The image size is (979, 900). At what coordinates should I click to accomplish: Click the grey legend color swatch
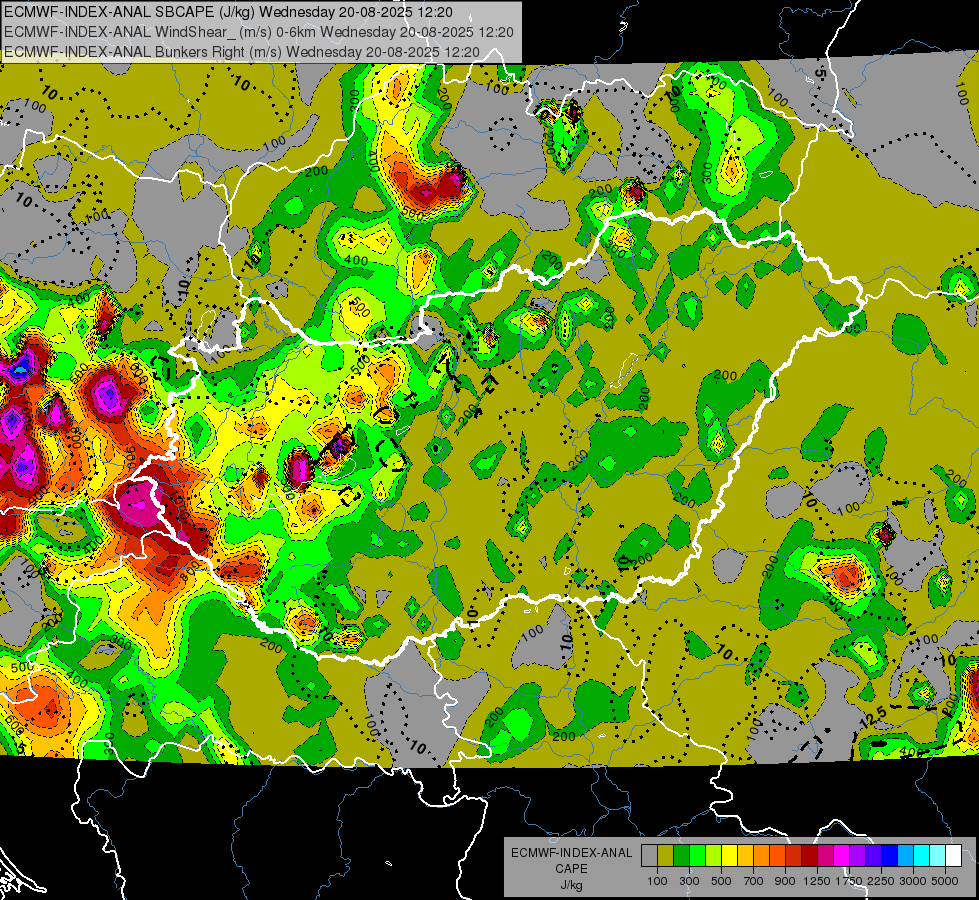649,856
